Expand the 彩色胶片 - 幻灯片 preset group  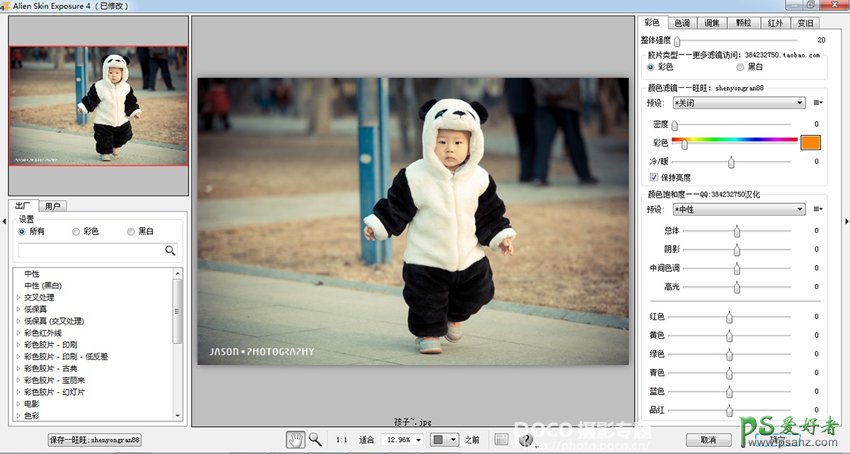[18, 392]
